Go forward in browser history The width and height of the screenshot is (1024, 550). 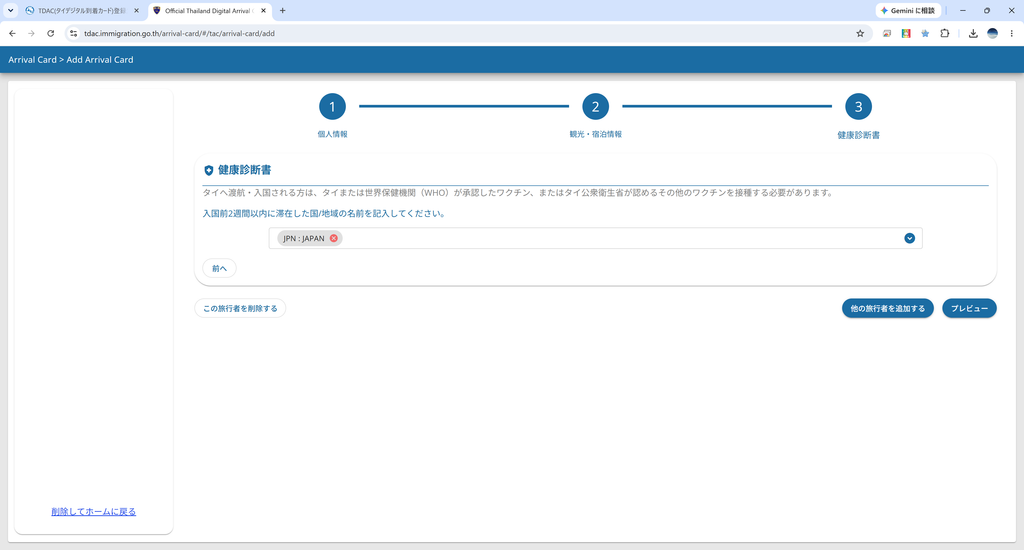click(x=31, y=33)
